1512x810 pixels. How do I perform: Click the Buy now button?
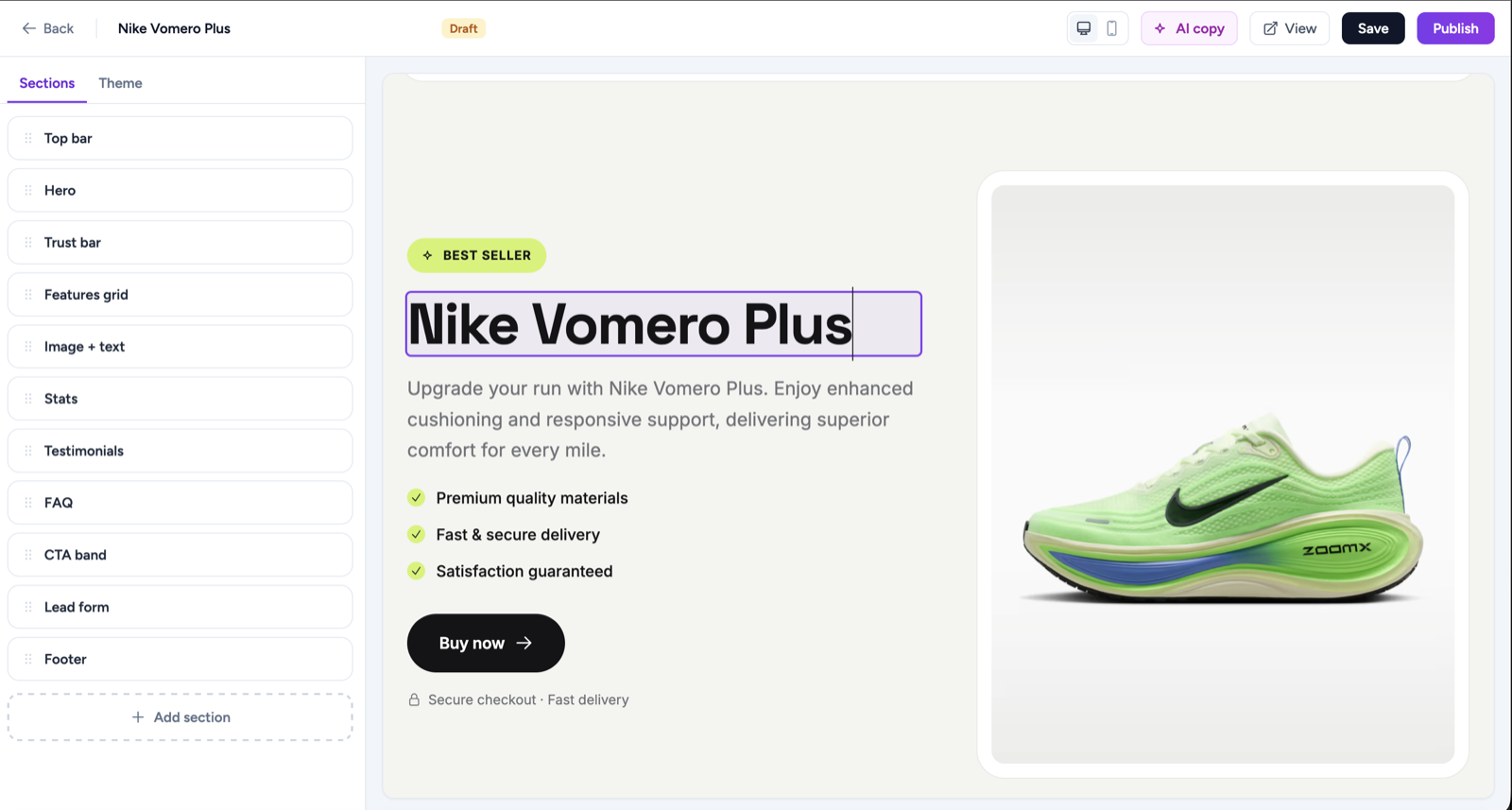[486, 643]
